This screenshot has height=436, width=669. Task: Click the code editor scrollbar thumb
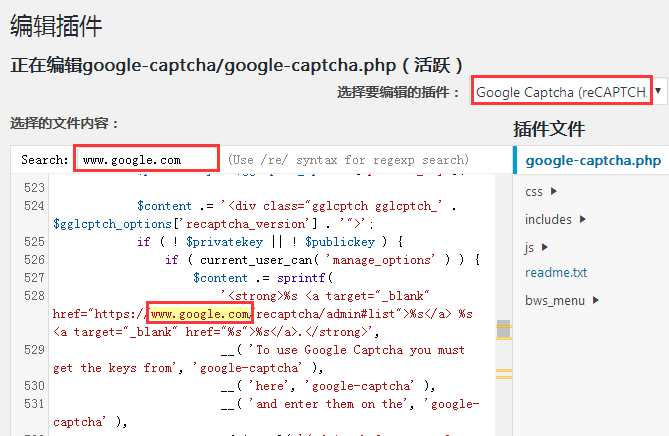pos(503,329)
